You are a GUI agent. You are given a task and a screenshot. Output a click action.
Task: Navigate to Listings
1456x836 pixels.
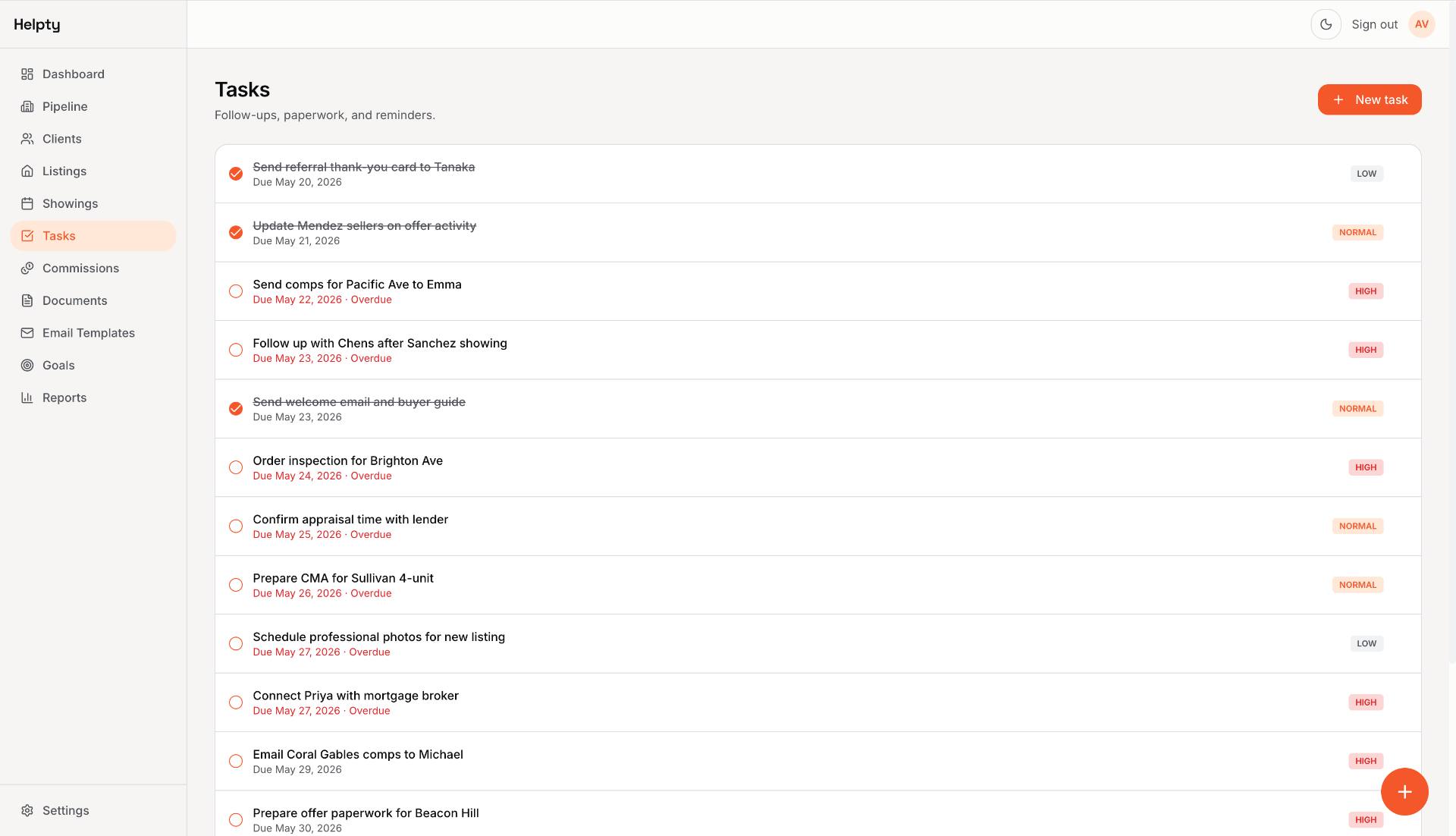(93, 171)
